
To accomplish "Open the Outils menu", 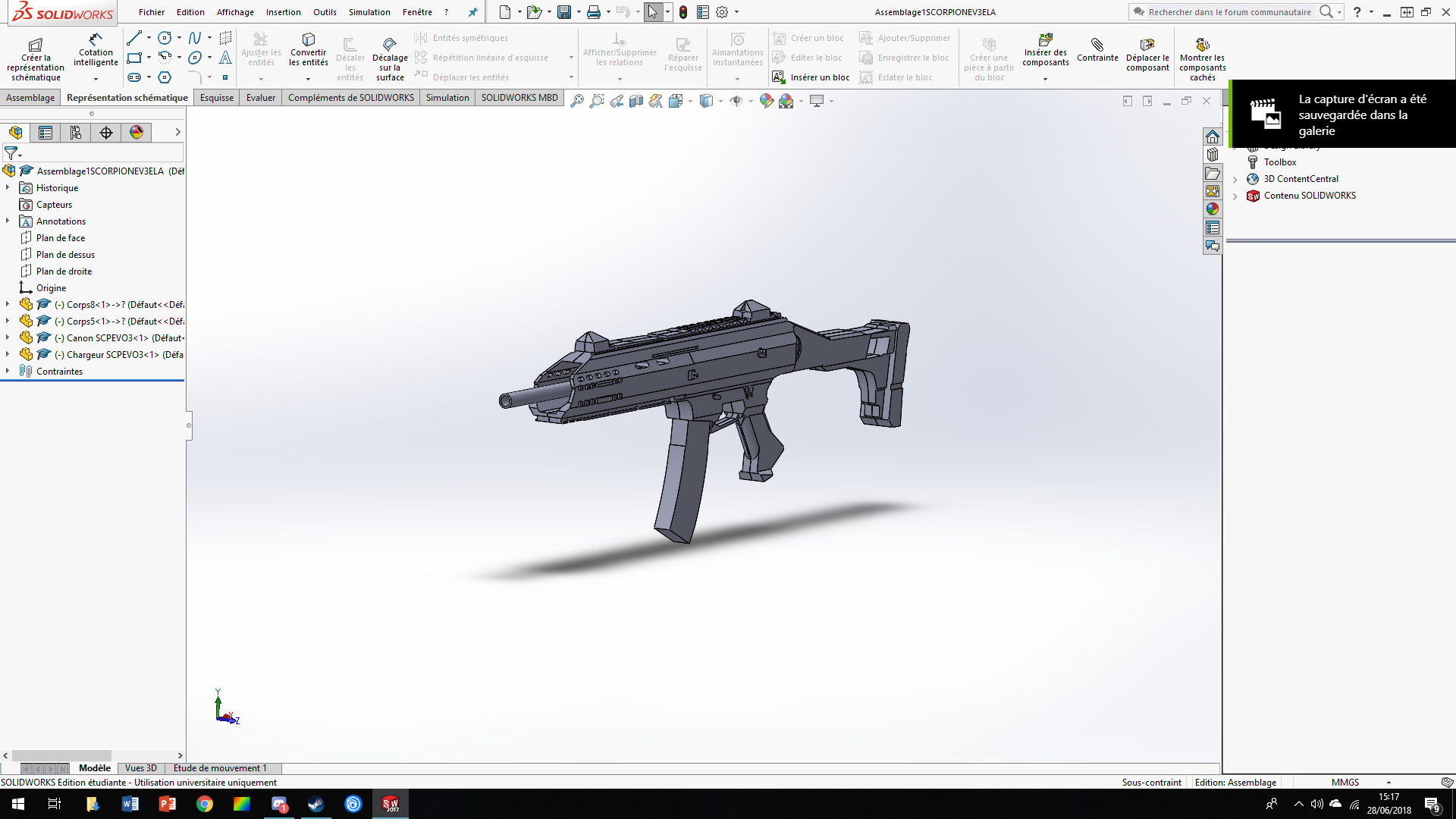I will pyautogui.click(x=325, y=12).
